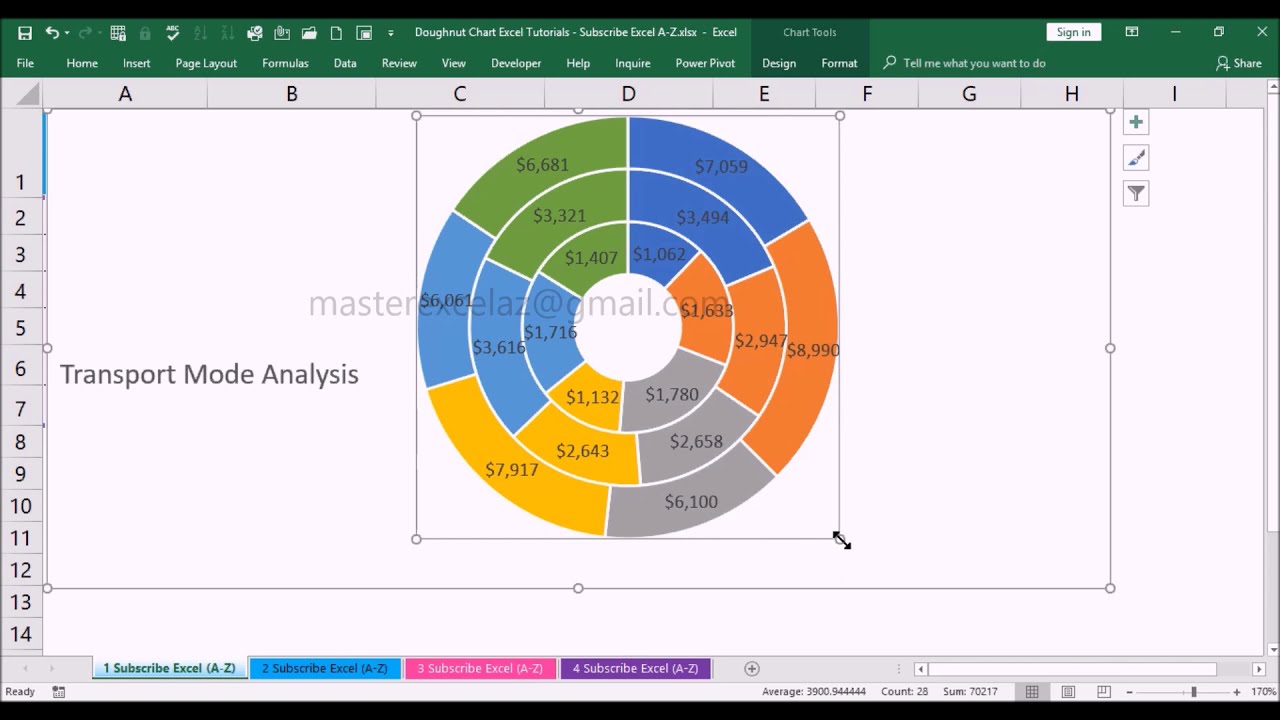1280x720 pixels.
Task: Click the Save icon in quick access toolbar
Action: [25, 33]
